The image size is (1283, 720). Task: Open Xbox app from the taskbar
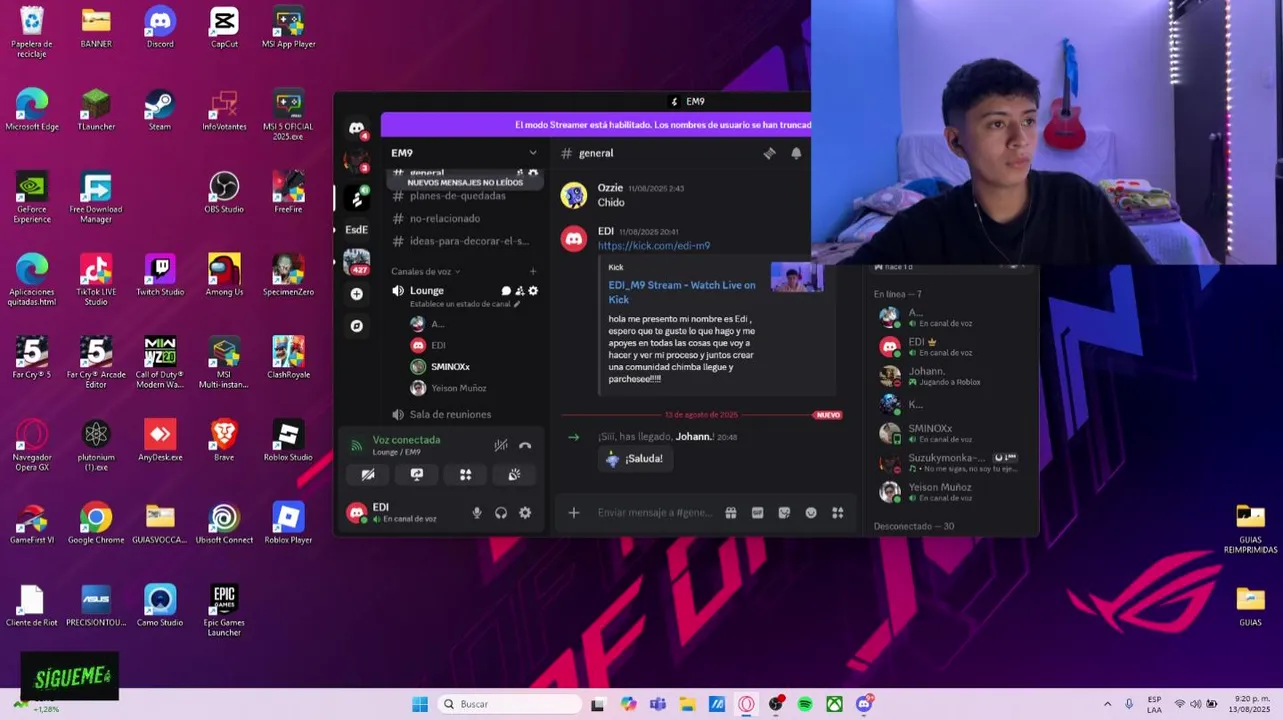coord(834,704)
